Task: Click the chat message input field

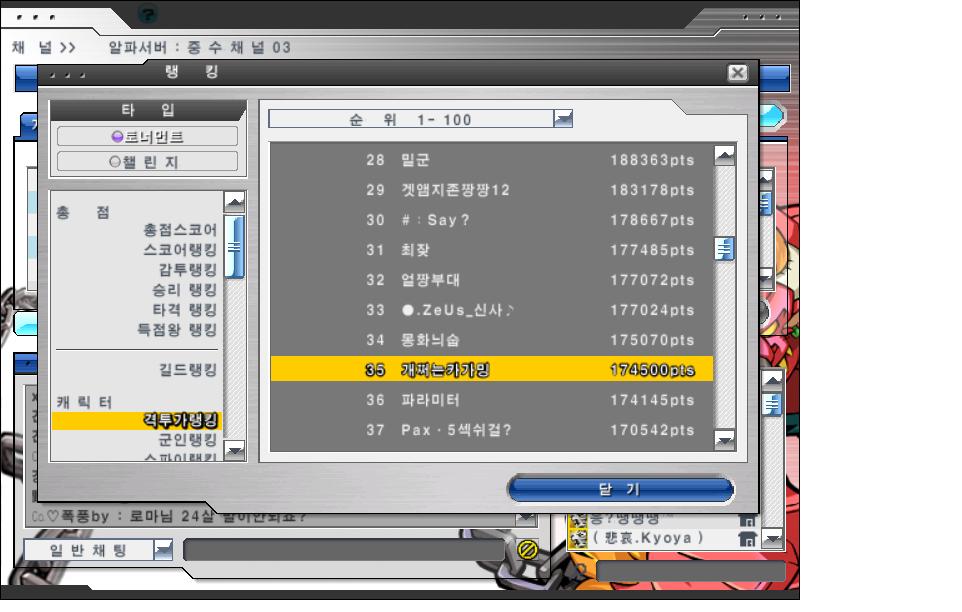Action: click(x=344, y=550)
